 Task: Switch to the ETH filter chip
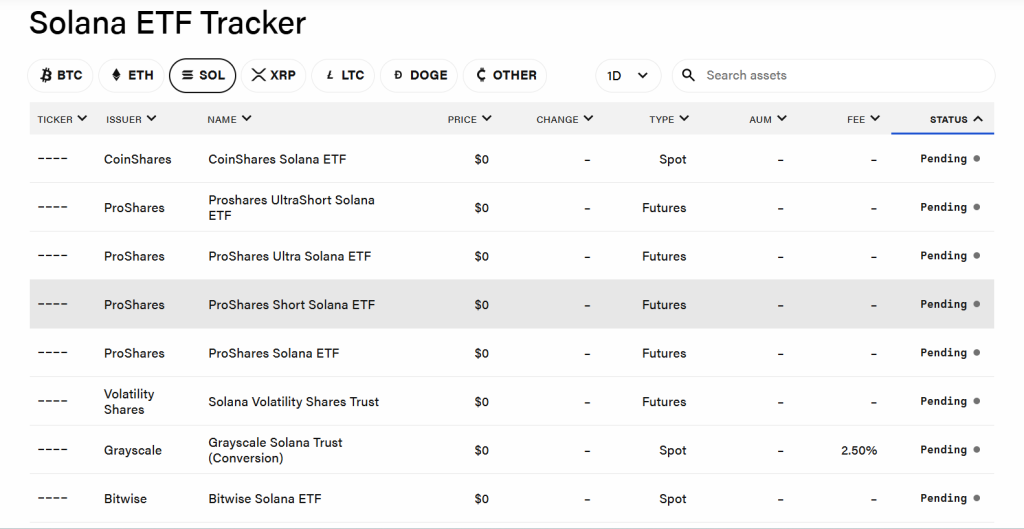pyautogui.click(x=132, y=75)
